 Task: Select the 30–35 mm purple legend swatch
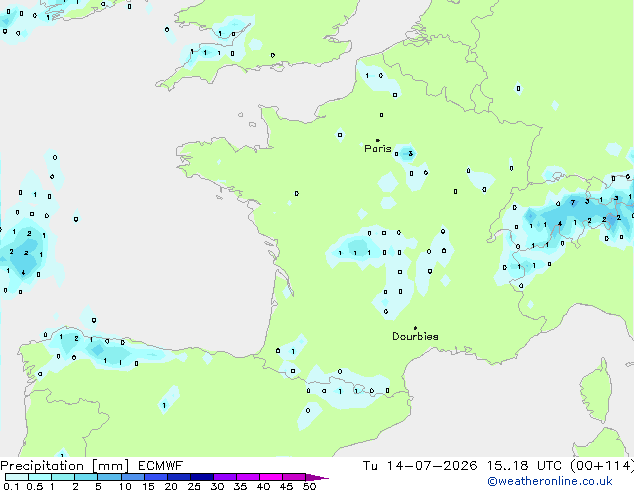tap(225, 477)
